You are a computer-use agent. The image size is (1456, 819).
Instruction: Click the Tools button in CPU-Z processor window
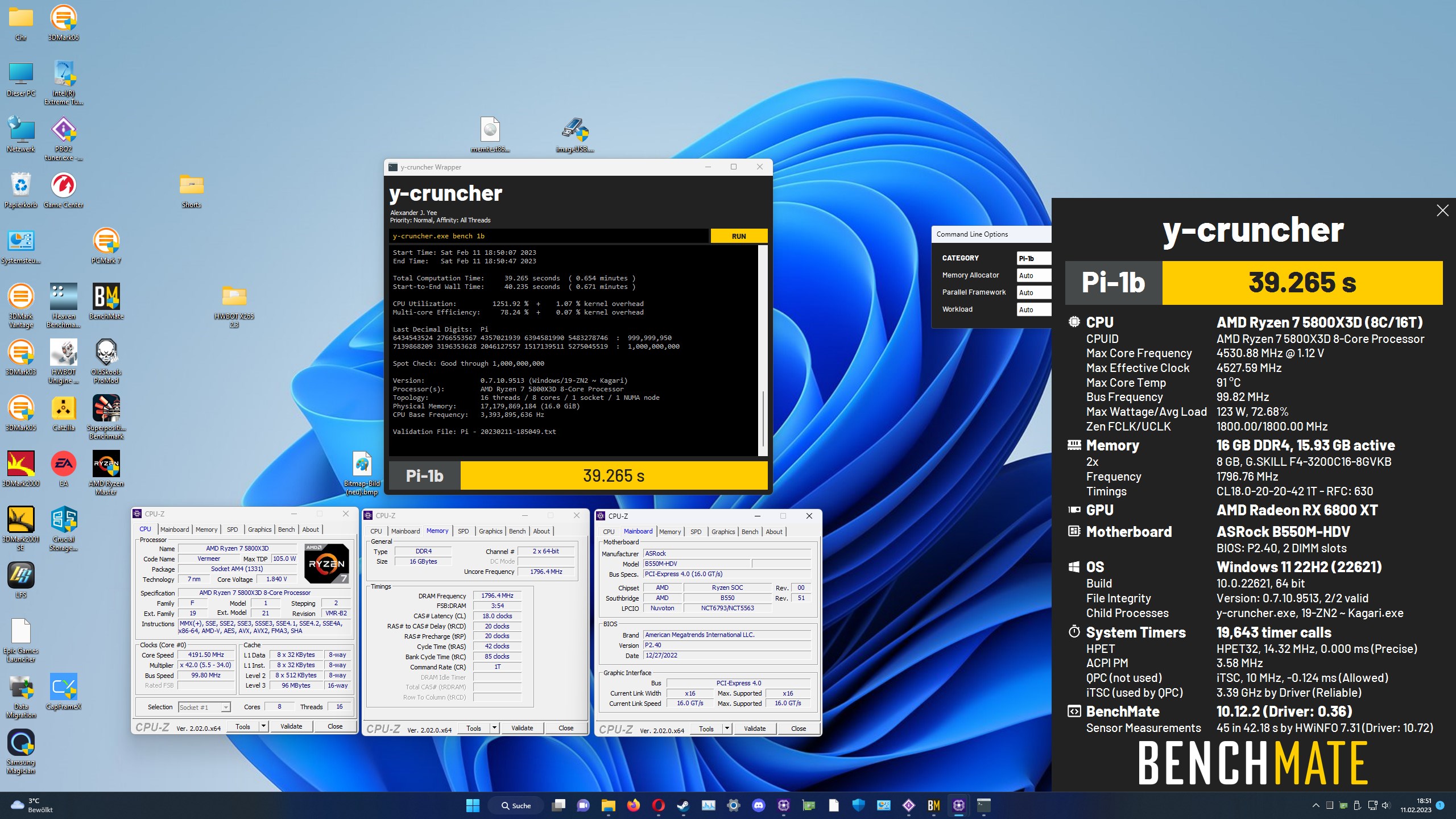243,726
